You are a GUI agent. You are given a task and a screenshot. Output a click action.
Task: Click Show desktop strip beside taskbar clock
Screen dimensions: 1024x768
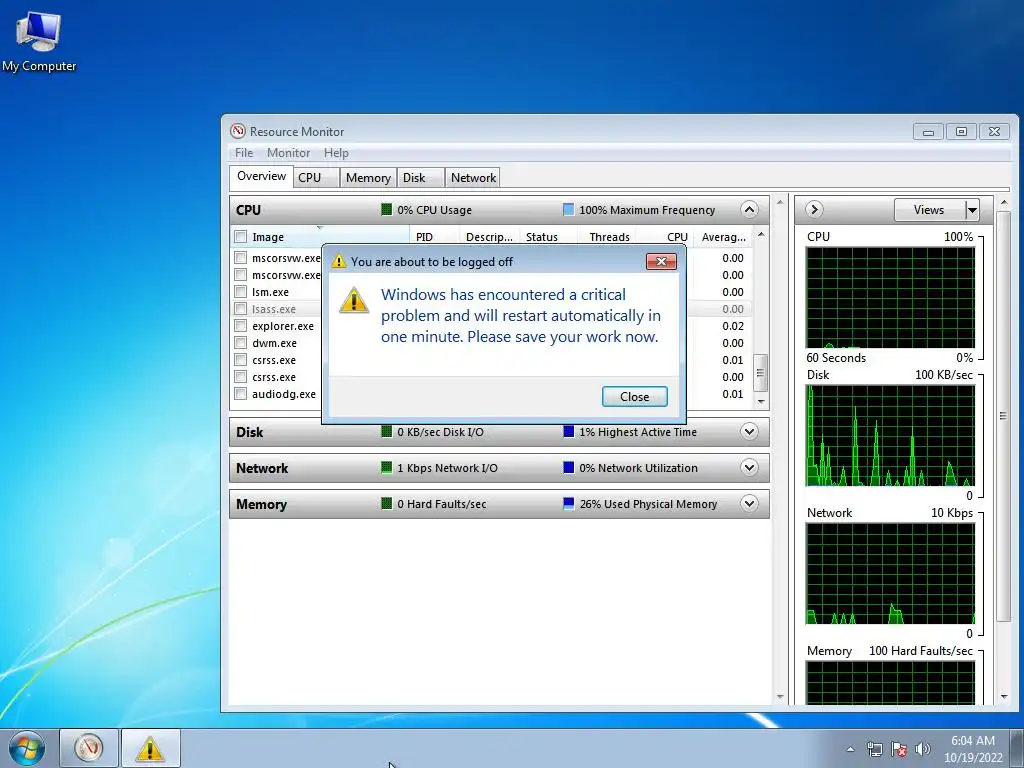click(x=1017, y=749)
